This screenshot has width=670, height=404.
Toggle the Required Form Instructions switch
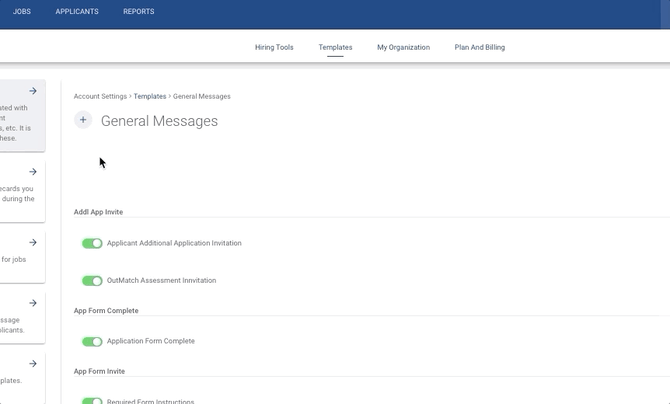pyautogui.click(x=92, y=401)
